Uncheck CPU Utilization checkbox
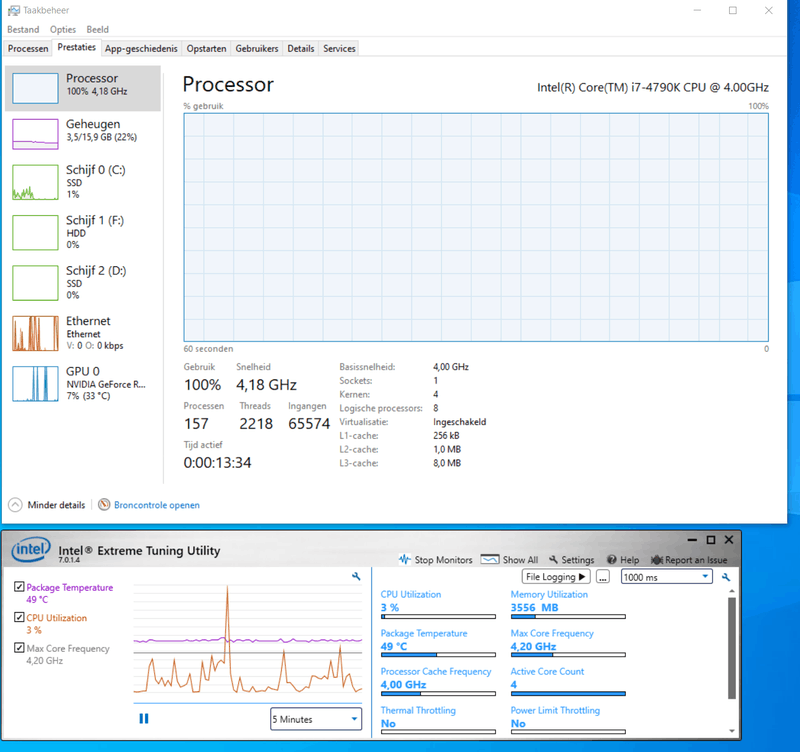 pos(19,617)
